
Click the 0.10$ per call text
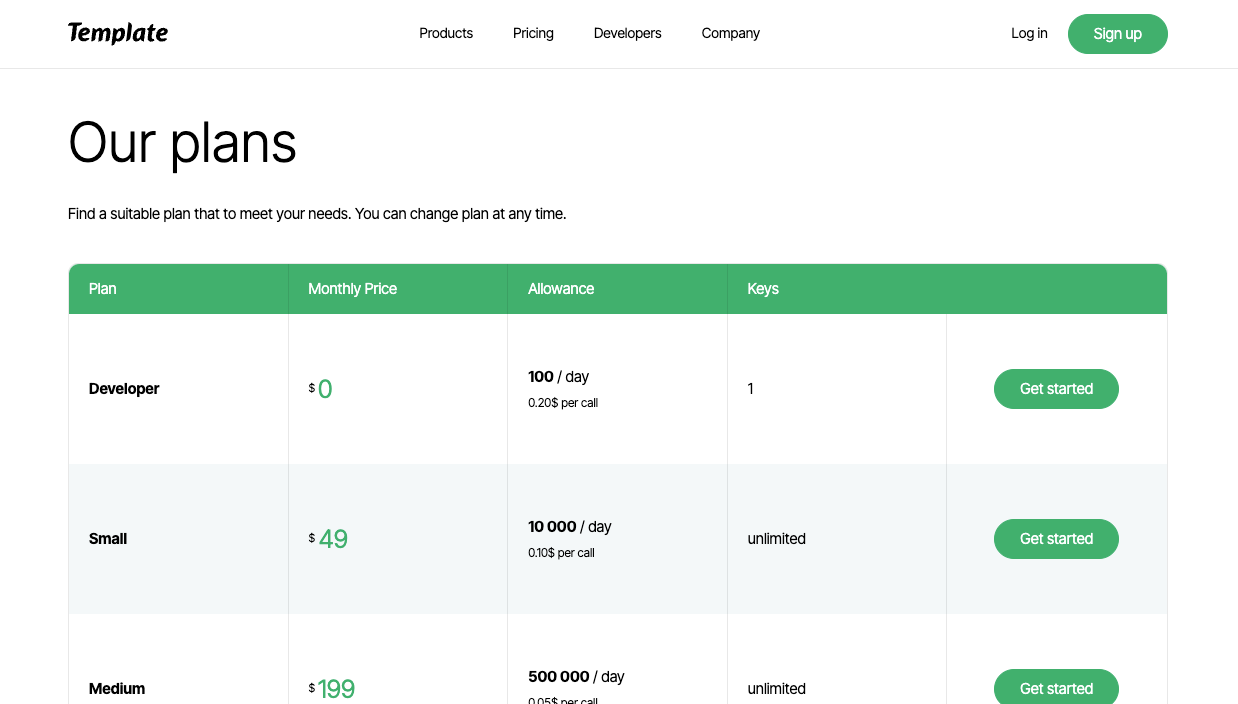[561, 553]
